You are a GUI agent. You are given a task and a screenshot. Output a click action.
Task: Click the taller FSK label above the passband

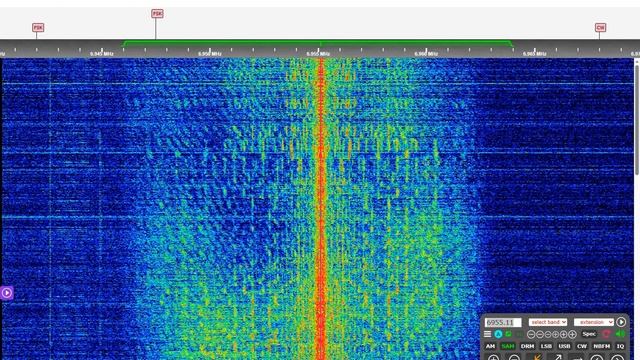157,14
